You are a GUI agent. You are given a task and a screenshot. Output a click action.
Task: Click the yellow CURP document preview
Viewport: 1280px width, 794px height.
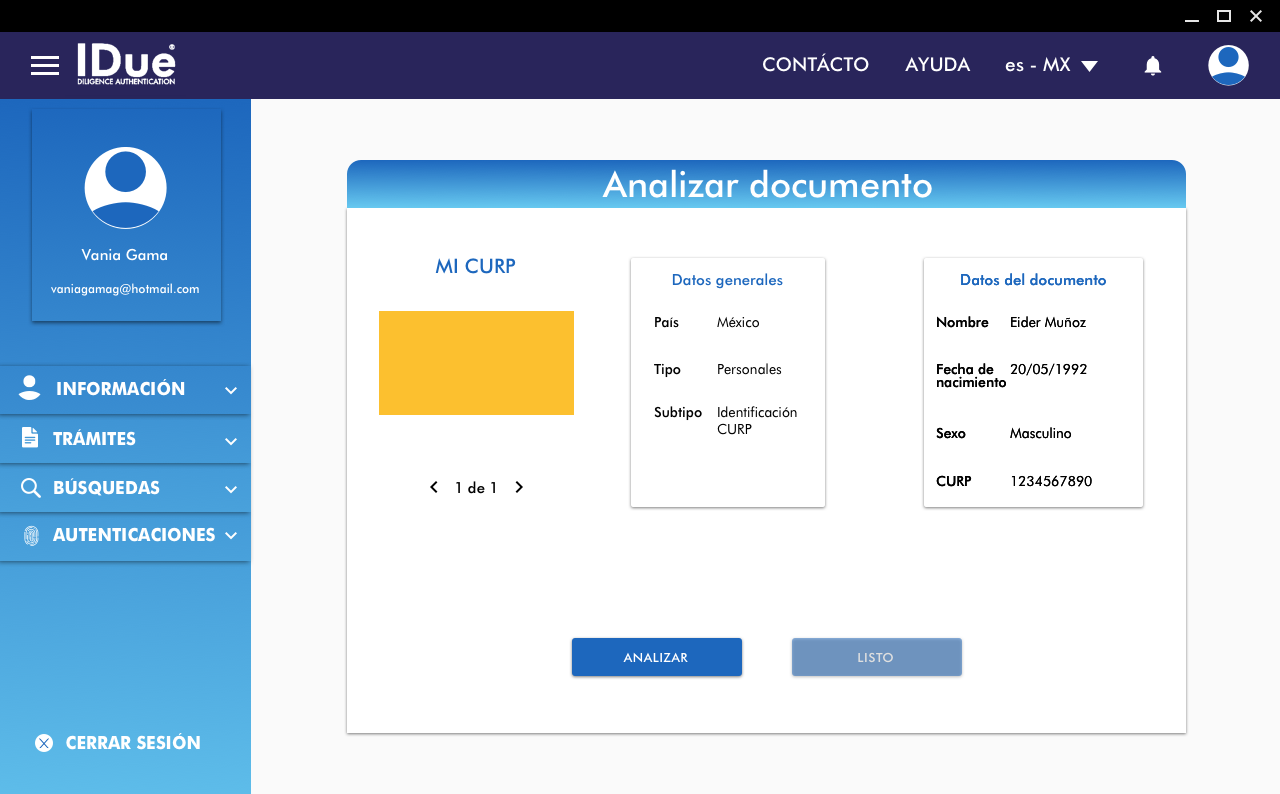(x=476, y=363)
